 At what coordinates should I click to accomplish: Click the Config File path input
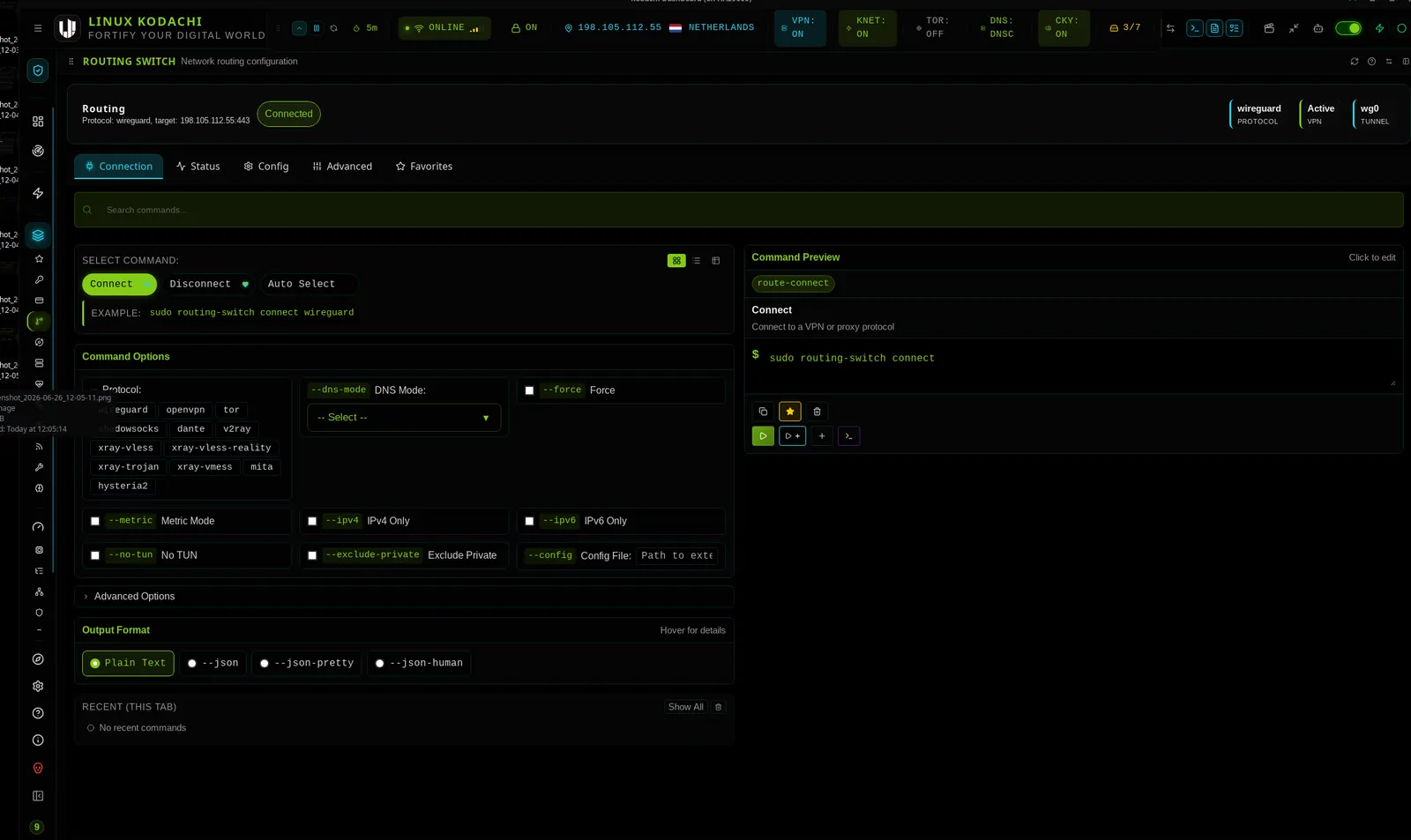(677, 556)
